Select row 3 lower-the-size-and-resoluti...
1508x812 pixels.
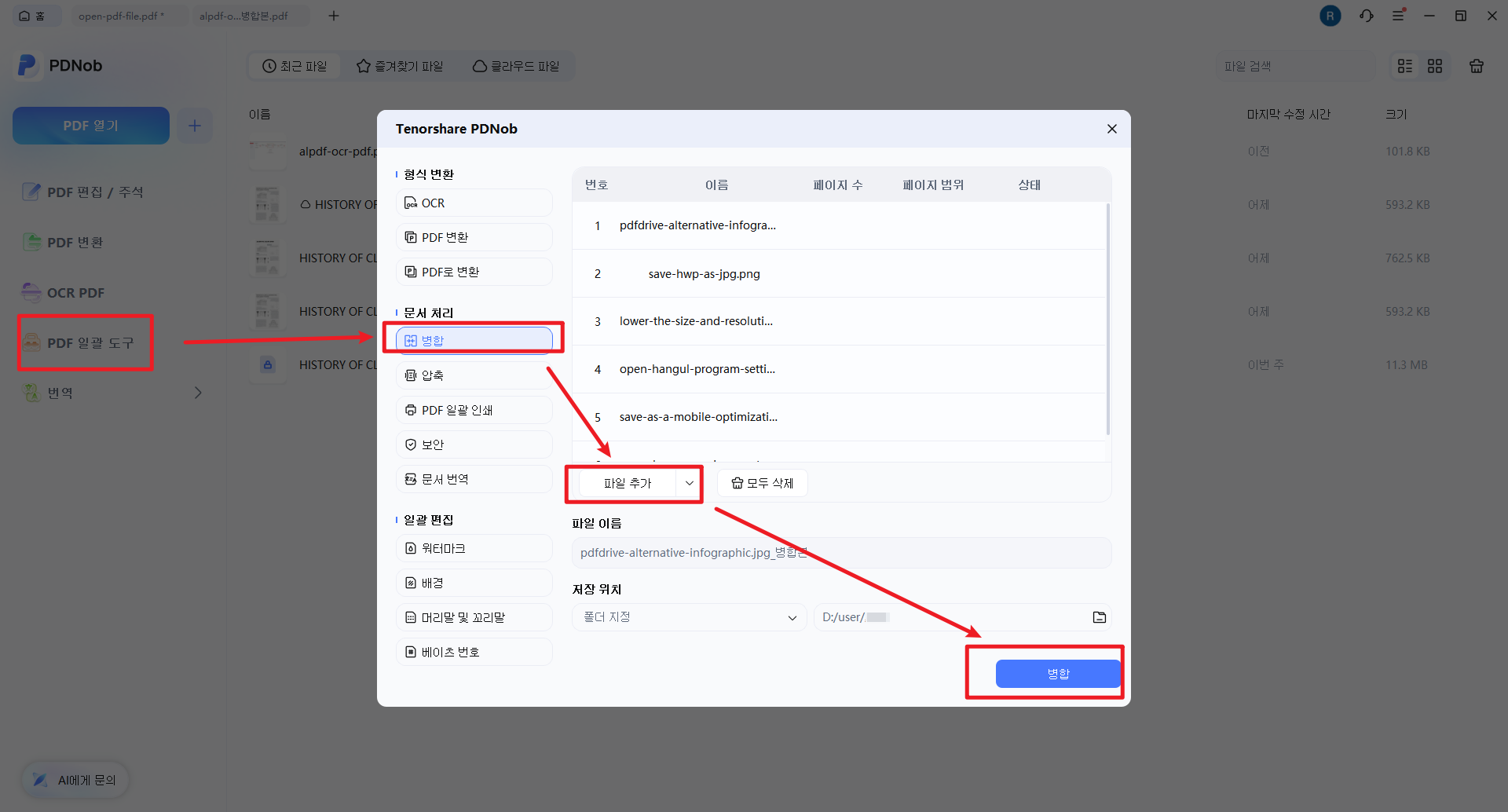(839, 321)
